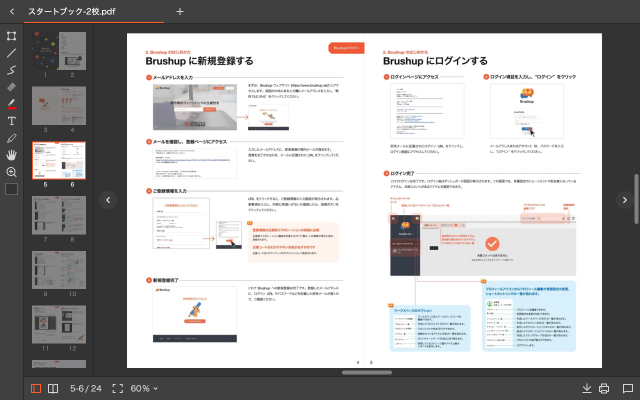Image resolution: width=640 pixels, height=400 pixels.
Task: Download the PDF file
Action: coord(587,388)
